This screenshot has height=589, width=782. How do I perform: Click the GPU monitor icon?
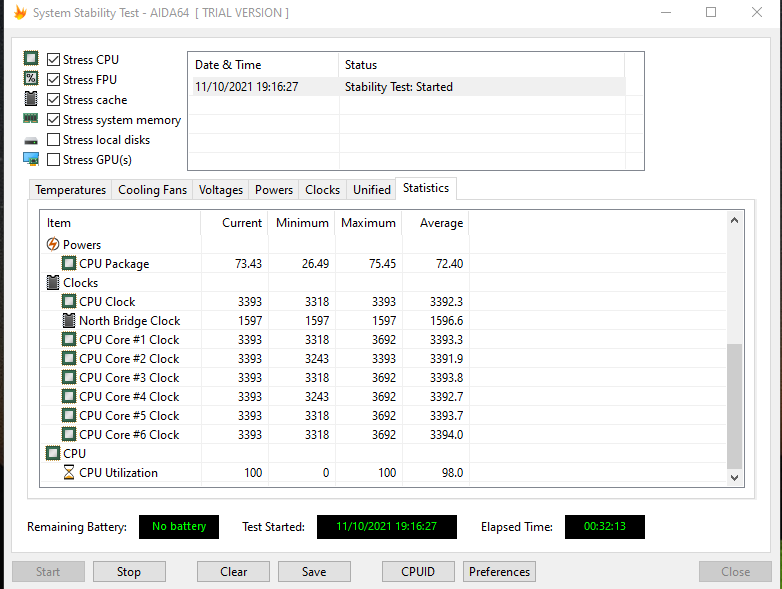click(x=31, y=160)
